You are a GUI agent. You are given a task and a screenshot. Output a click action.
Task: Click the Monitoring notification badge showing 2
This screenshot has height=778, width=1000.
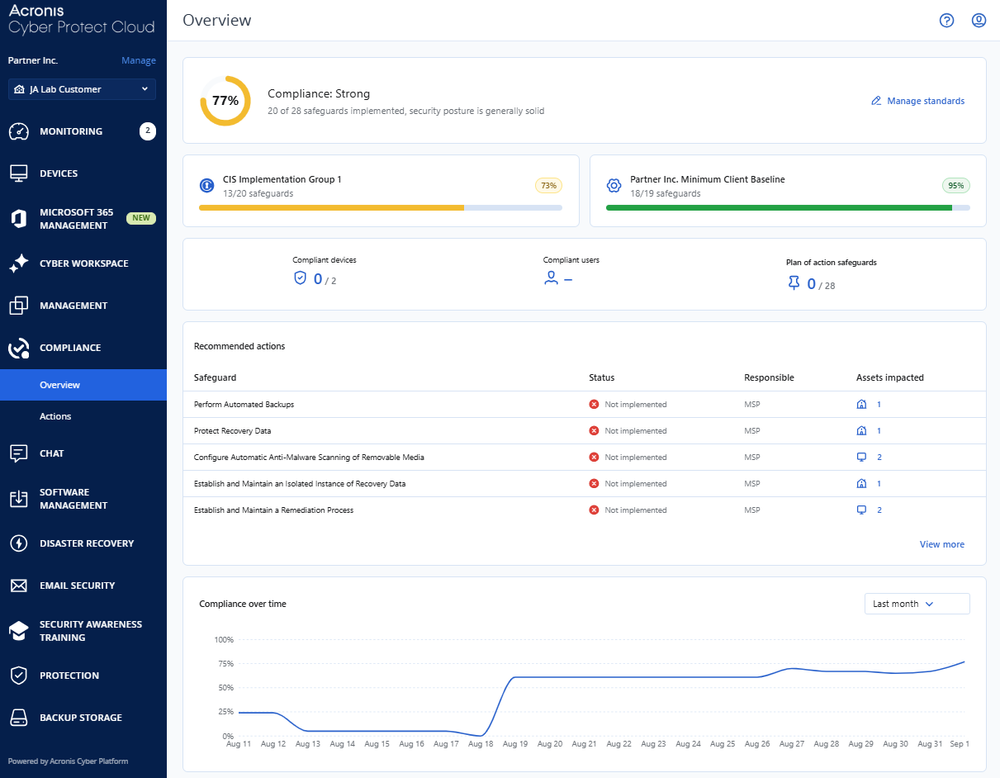(x=147, y=131)
